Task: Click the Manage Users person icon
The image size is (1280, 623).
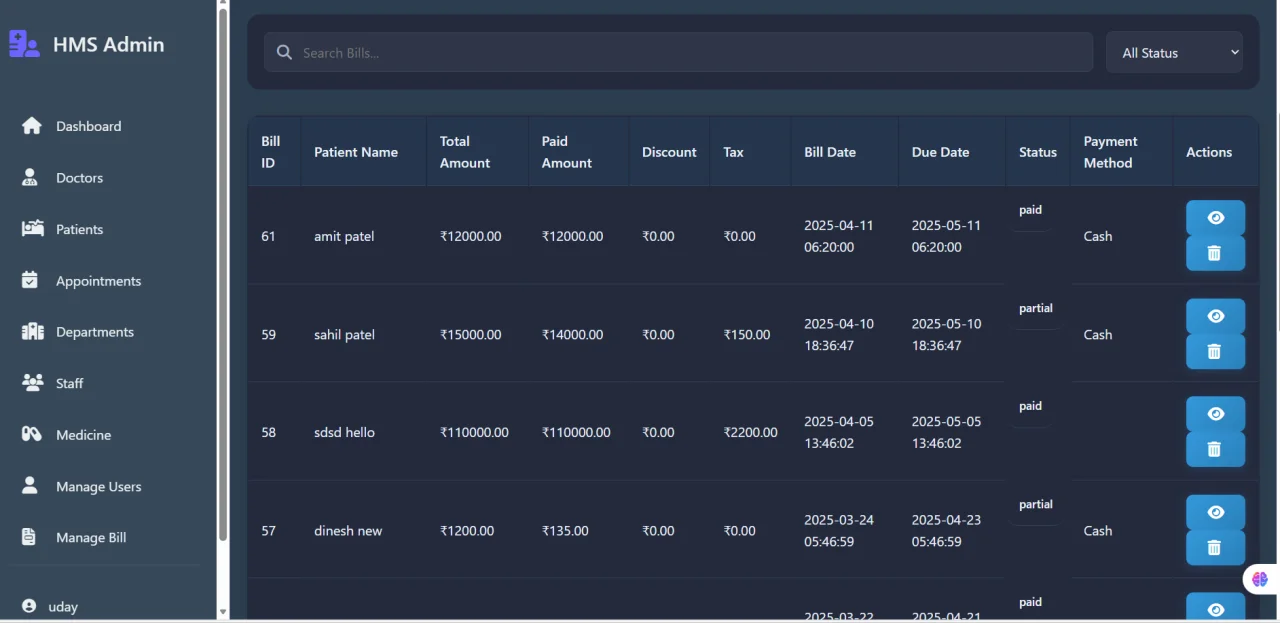Action: point(30,486)
